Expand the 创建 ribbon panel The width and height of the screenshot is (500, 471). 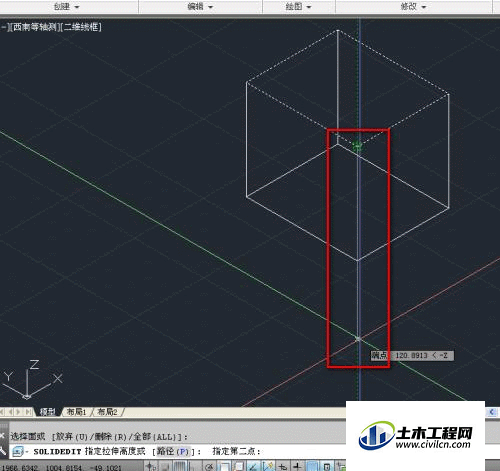point(67,6)
